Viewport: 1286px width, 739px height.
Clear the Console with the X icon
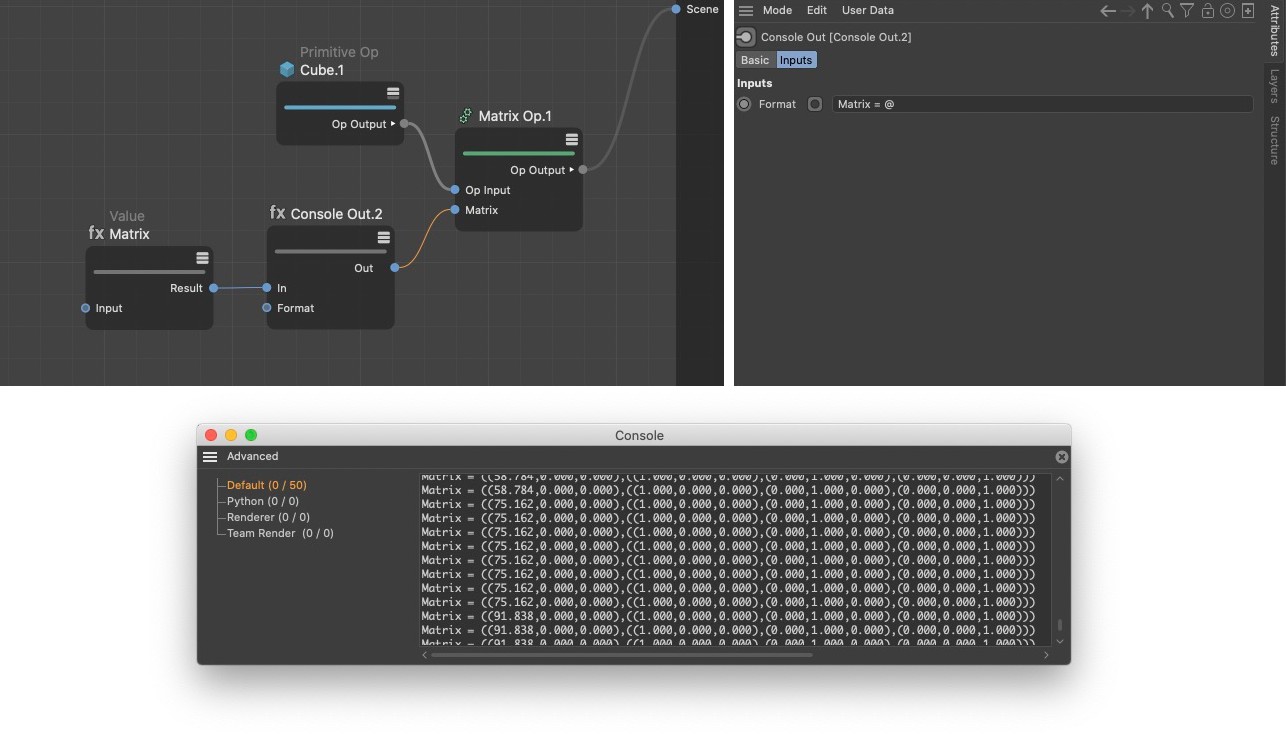(x=1062, y=457)
